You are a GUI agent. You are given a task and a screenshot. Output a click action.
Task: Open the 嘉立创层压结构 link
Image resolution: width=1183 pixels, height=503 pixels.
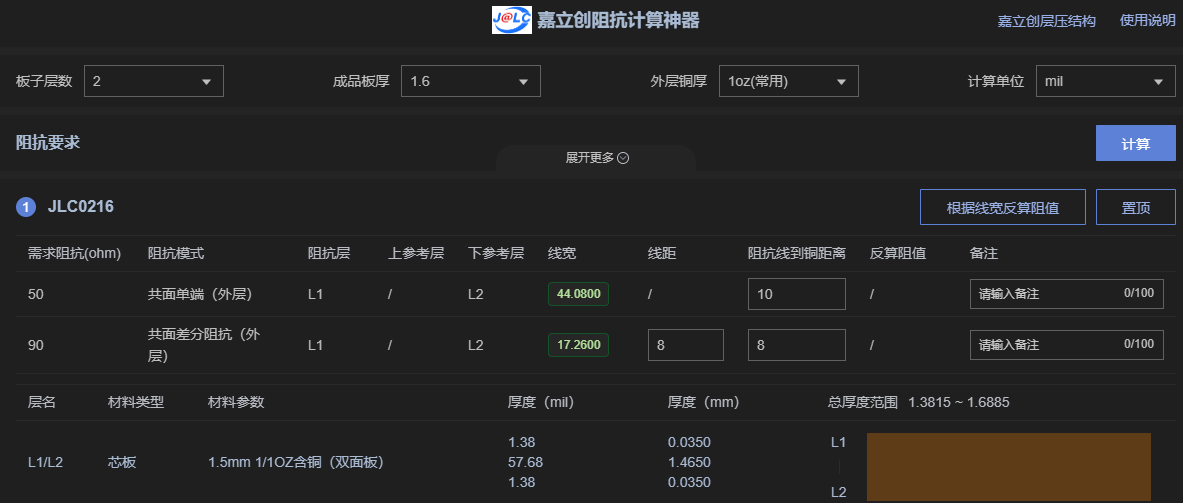pos(1046,21)
